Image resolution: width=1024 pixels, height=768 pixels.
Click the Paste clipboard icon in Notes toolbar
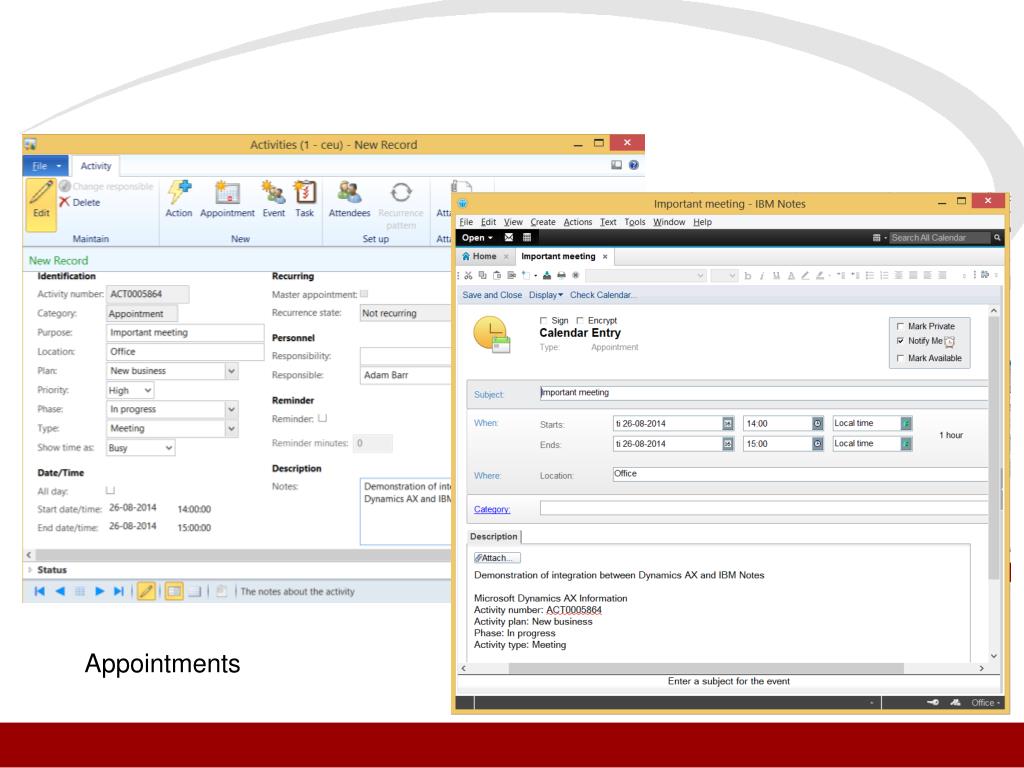(497, 276)
